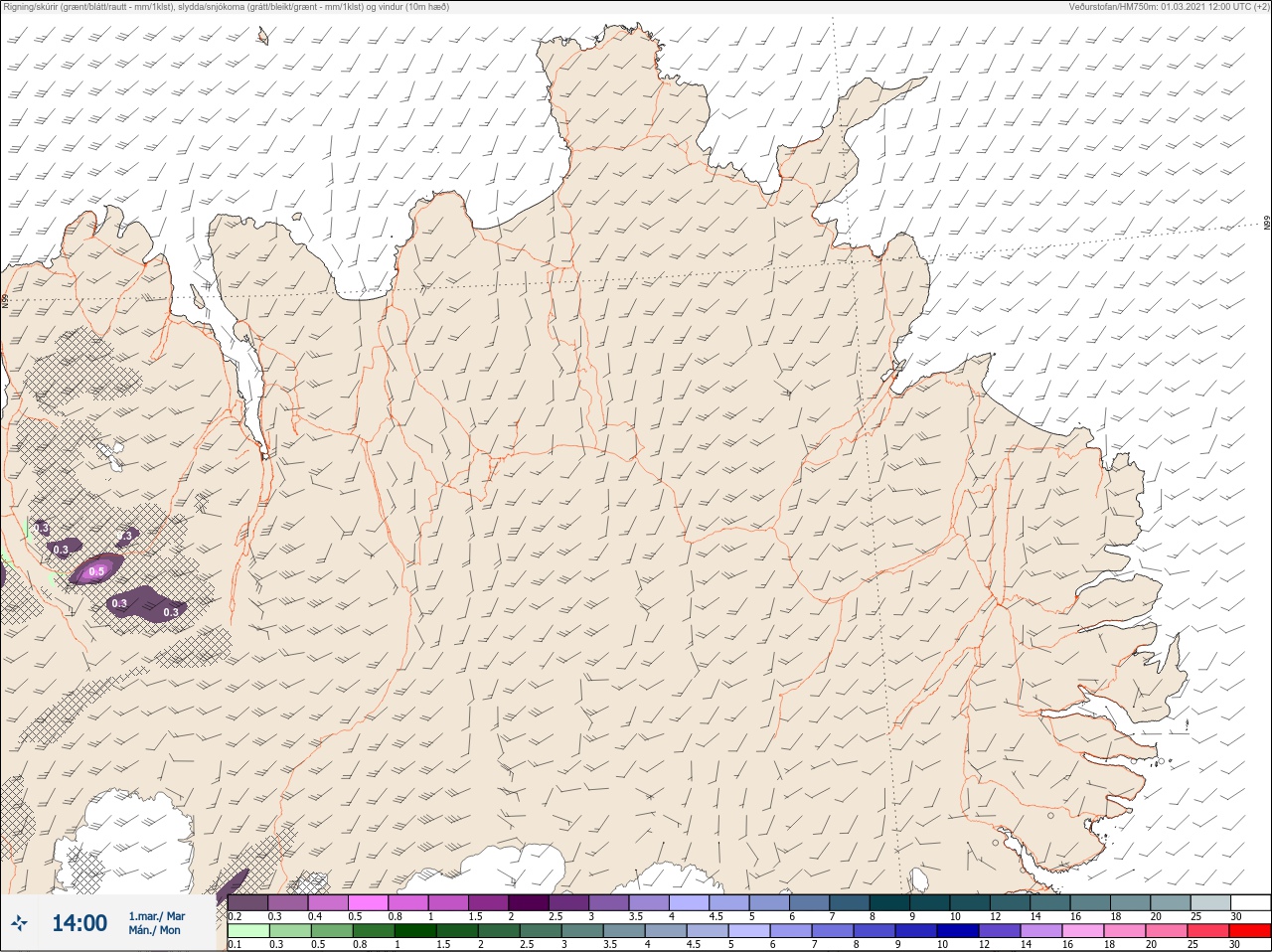
Task: Pick the bright pink swatch labeled 0.5
Action: point(369,902)
